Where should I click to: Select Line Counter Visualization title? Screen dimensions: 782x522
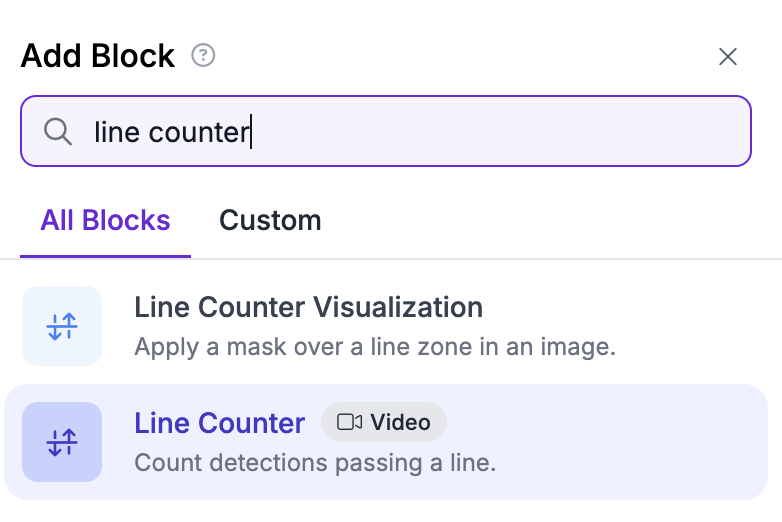(309, 307)
